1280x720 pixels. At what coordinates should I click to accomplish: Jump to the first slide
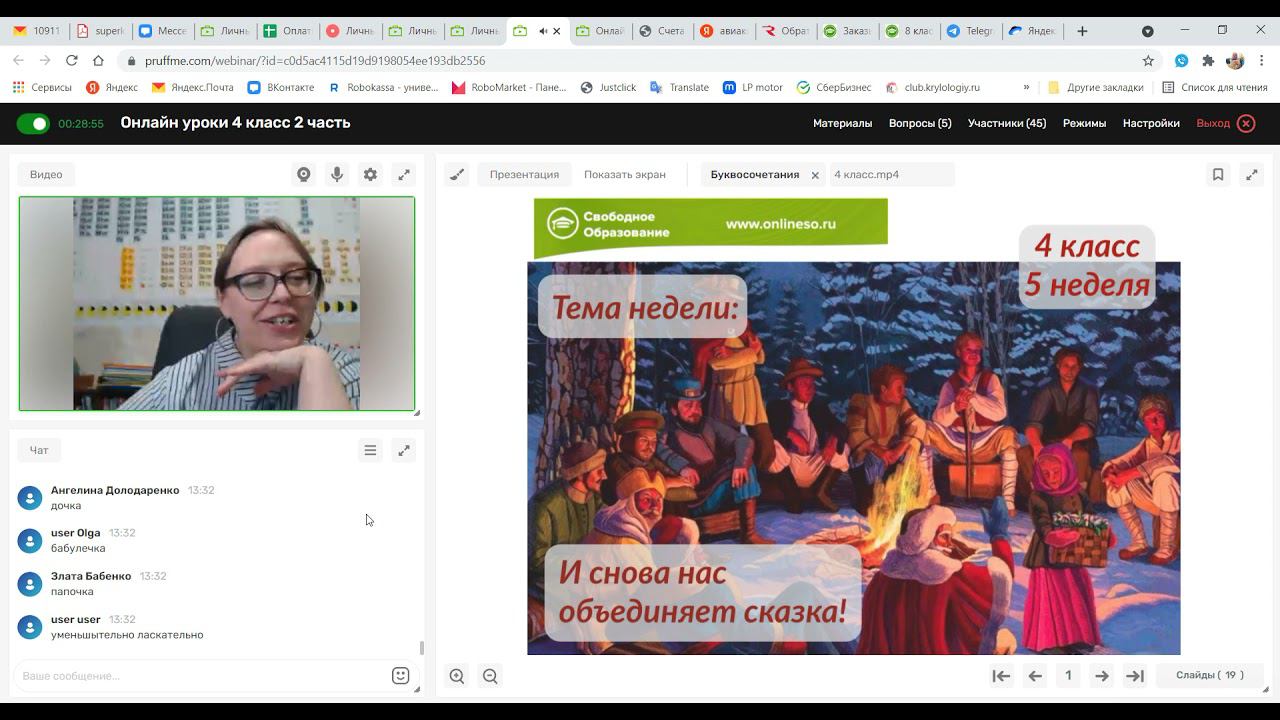[x=1001, y=676]
